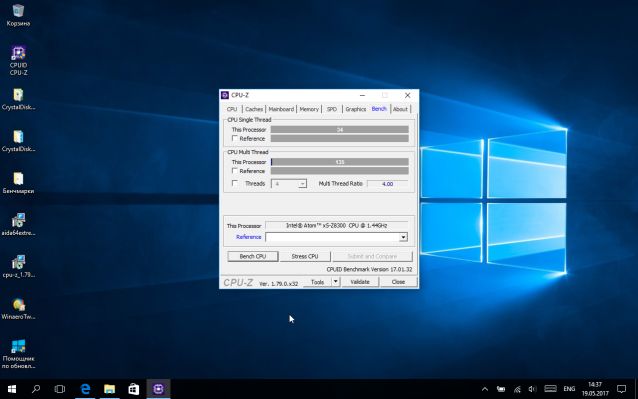Screen dimensions: 638x399
Task: Open Microsoft Store from taskbar
Action: coord(134,389)
